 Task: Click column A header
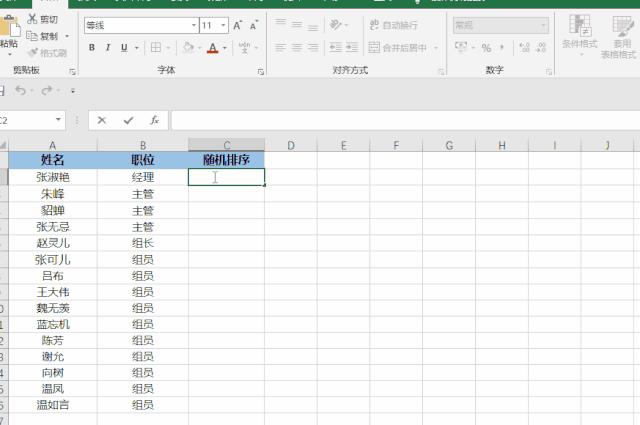click(52, 146)
